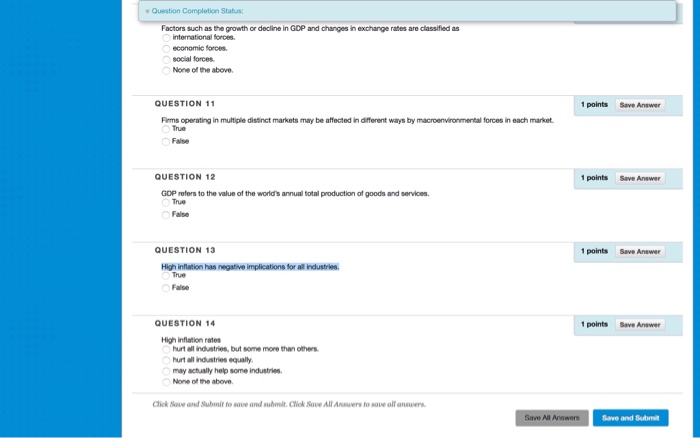Screen dimensions: 700x438
Task: Select False for Question 13
Action: point(166,288)
